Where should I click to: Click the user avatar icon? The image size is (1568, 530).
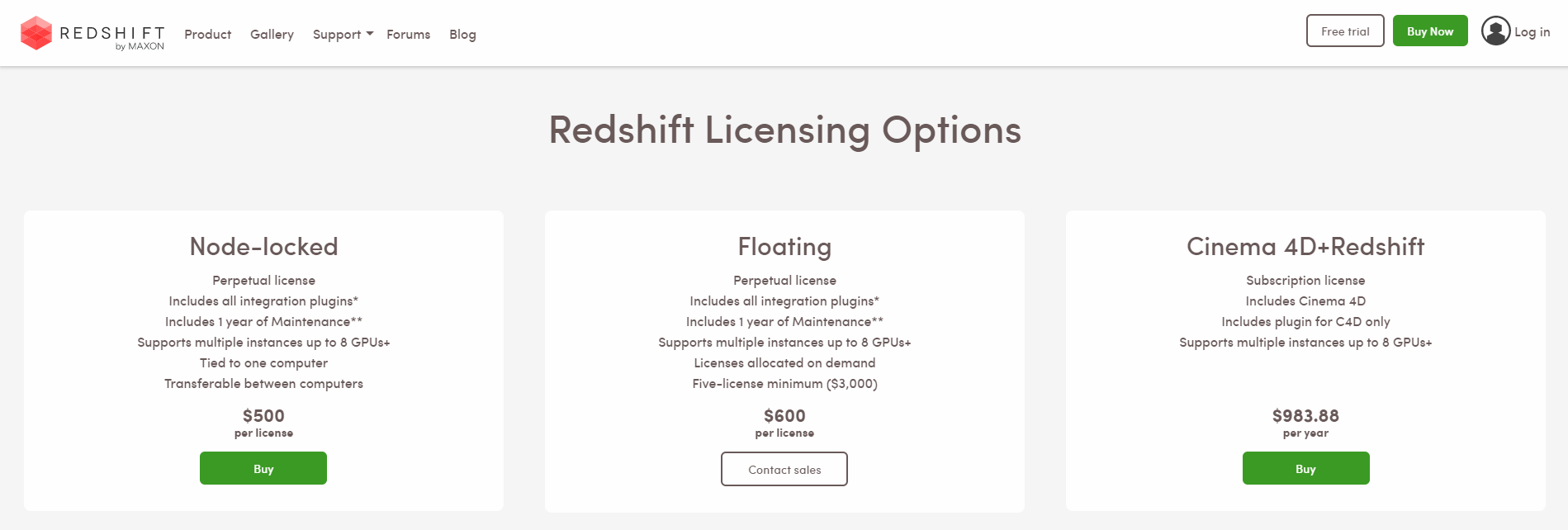point(1495,31)
